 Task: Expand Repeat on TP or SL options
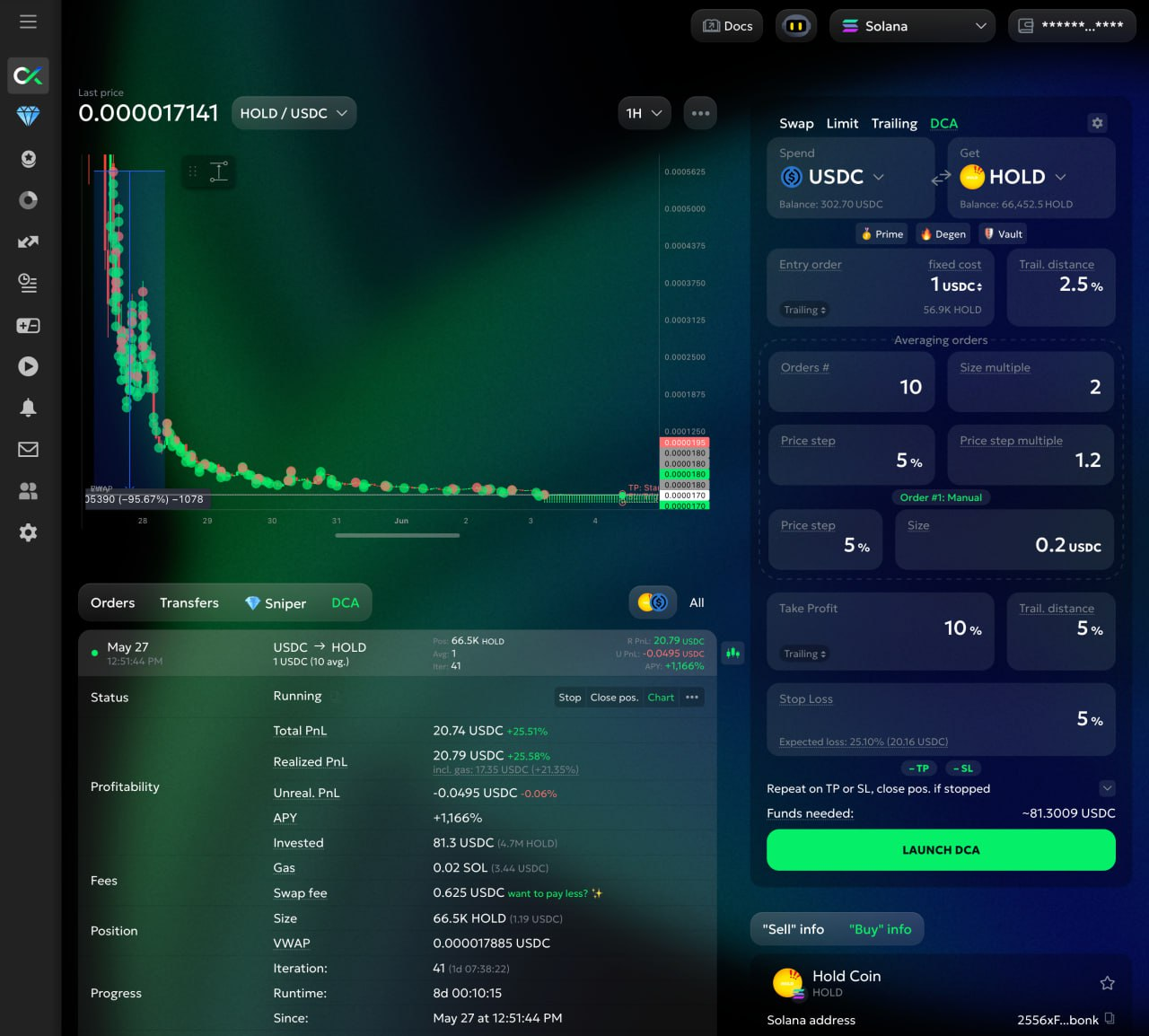tap(1107, 788)
